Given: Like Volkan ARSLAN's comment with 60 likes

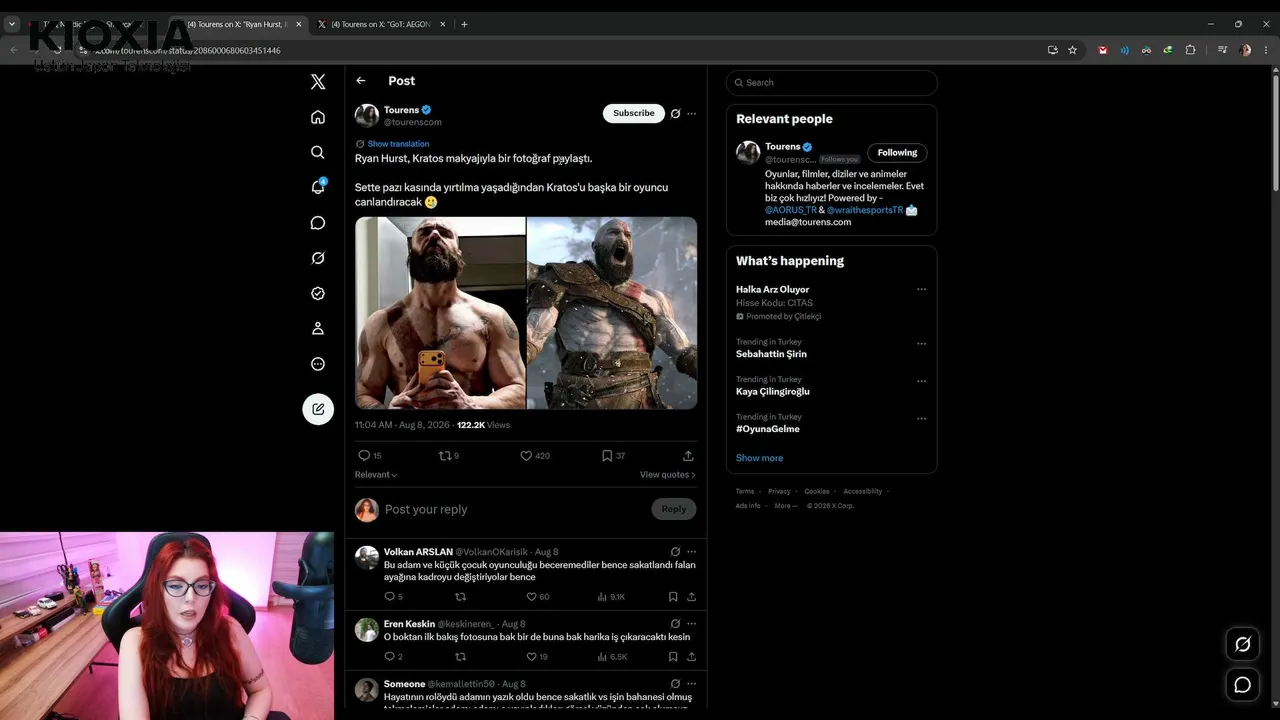Looking at the screenshot, I should [x=538, y=597].
